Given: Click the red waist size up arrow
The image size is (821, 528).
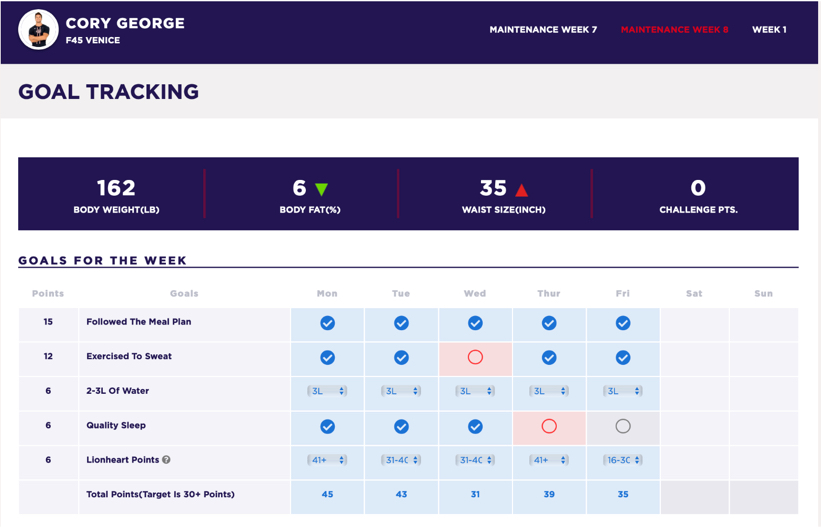Looking at the screenshot, I should point(522,190).
